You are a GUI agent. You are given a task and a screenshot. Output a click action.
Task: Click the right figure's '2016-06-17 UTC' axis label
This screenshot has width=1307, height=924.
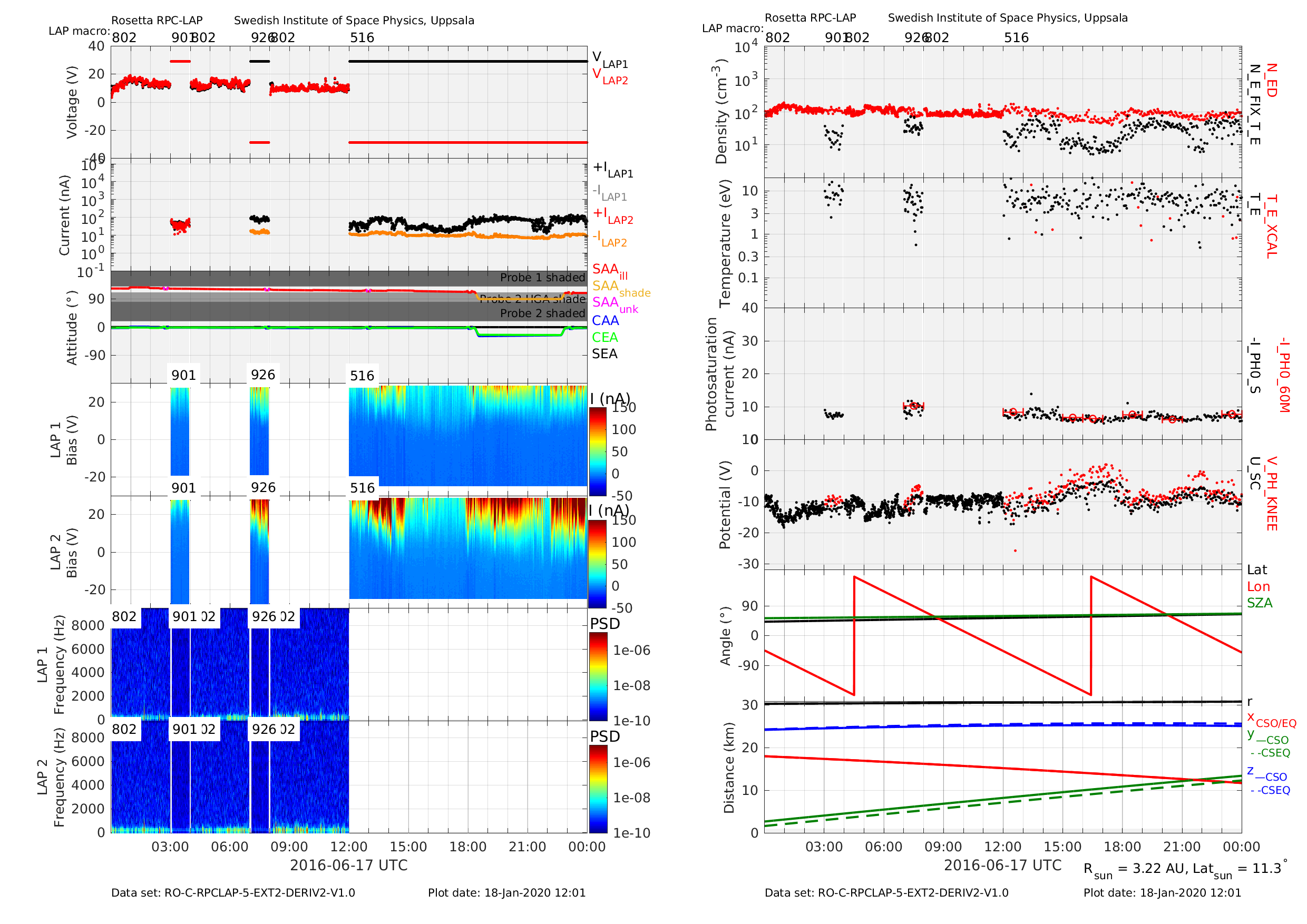pyautogui.click(x=1002, y=866)
